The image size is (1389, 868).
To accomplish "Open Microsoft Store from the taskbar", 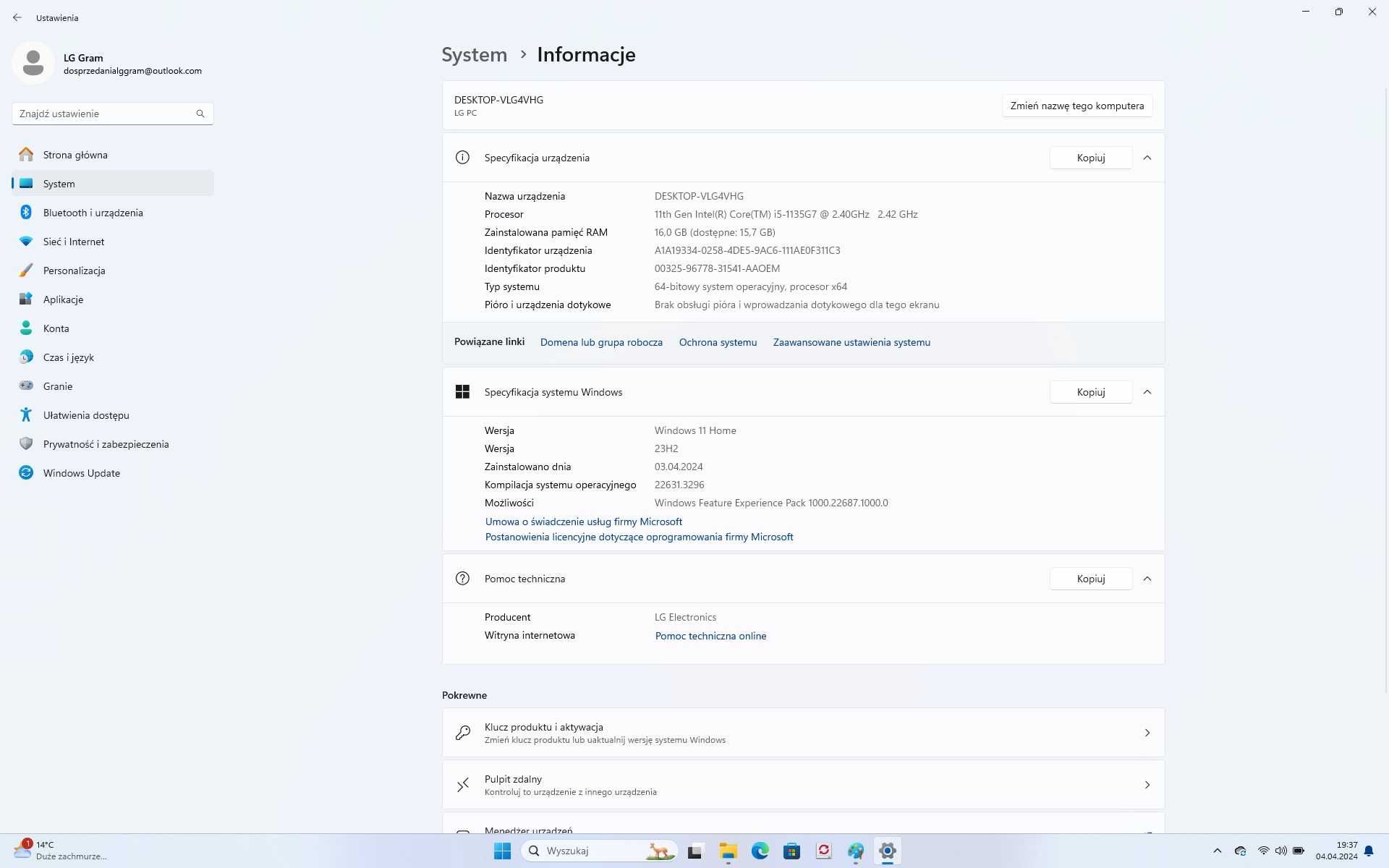I will (791, 851).
